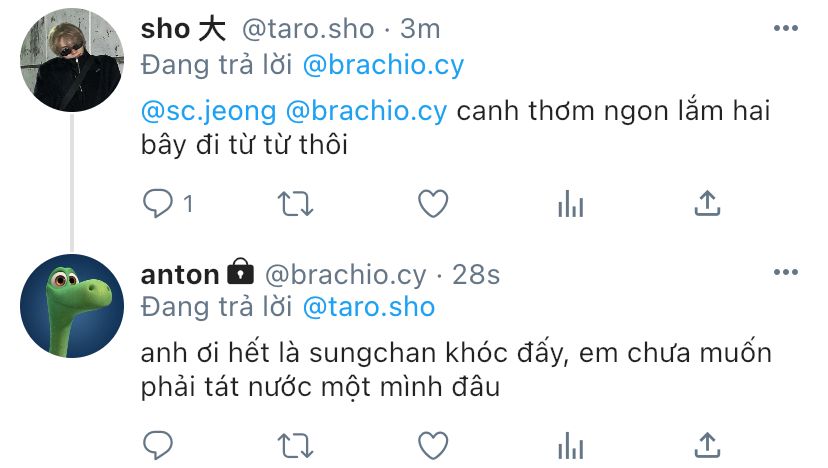
Task: Open profile via the anton display name
Action: point(180,274)
